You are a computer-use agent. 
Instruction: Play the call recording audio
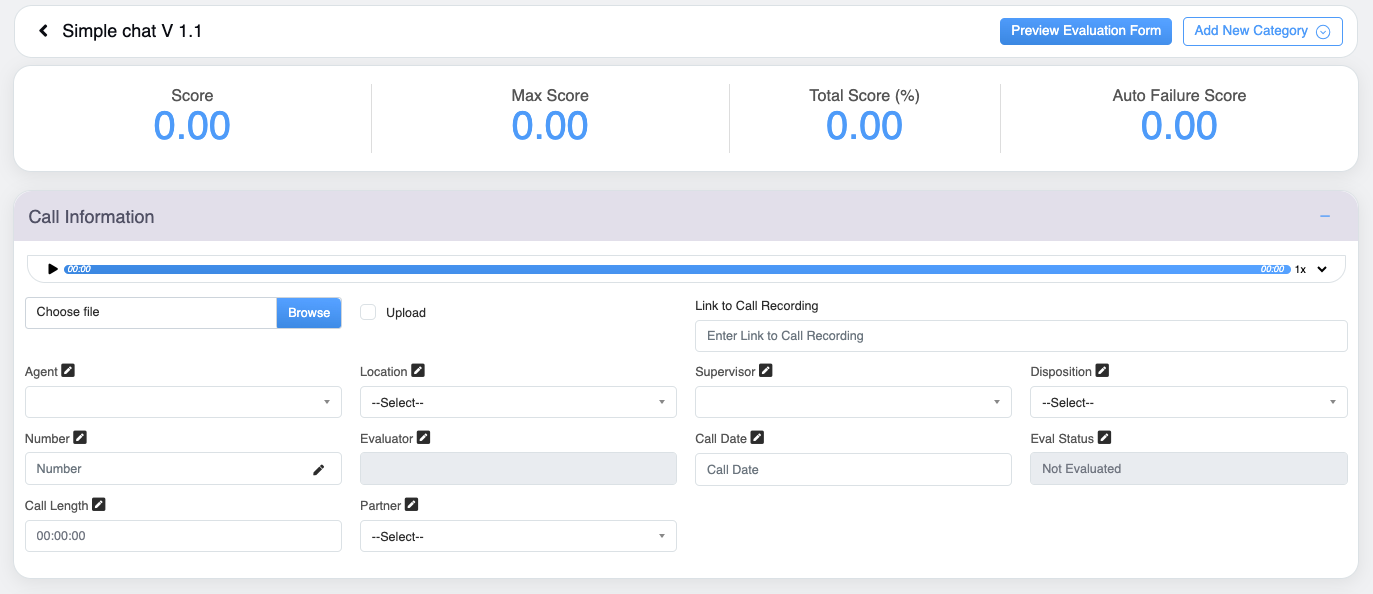[53, 269]
